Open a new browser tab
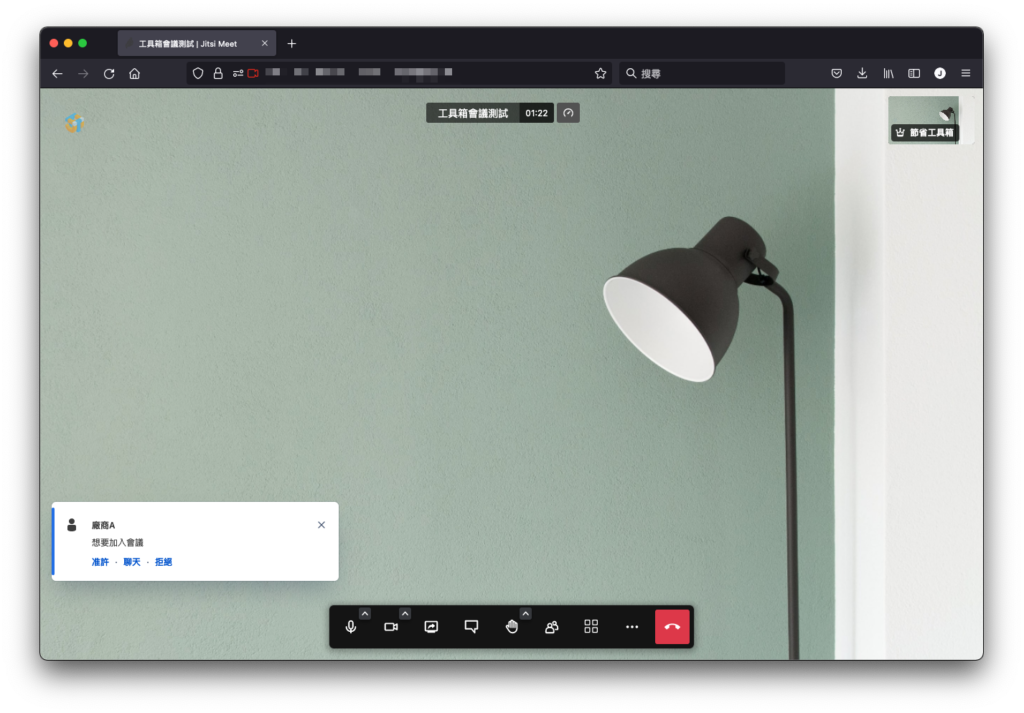 pyautogui.click(x=292, y=44)
